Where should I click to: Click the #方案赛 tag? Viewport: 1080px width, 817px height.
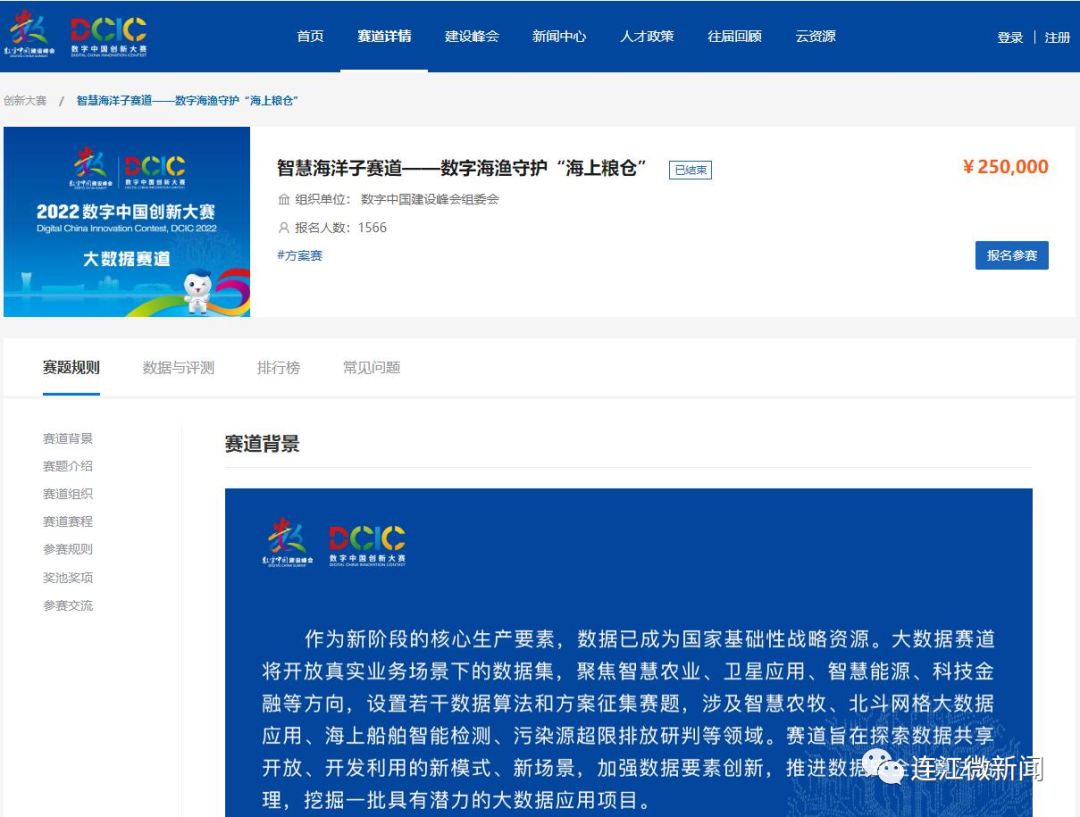[x=300, y=256]
